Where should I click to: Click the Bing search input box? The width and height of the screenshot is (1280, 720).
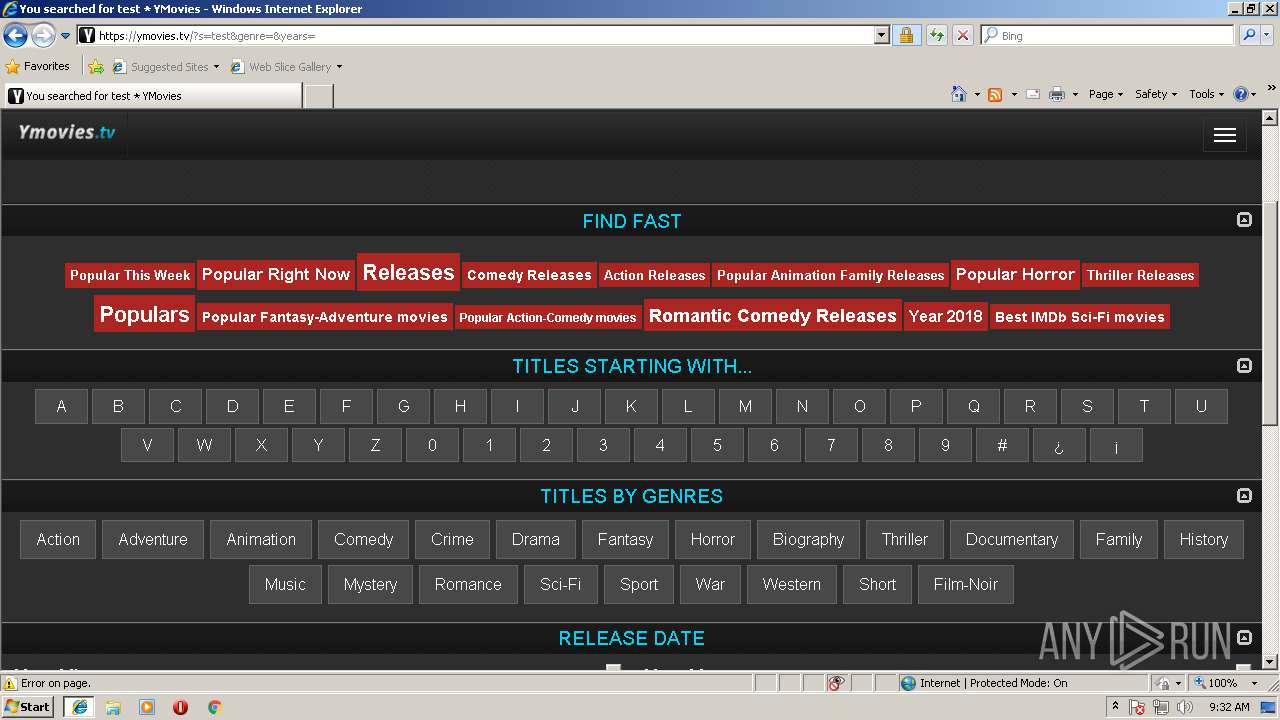pos(1108,35)
